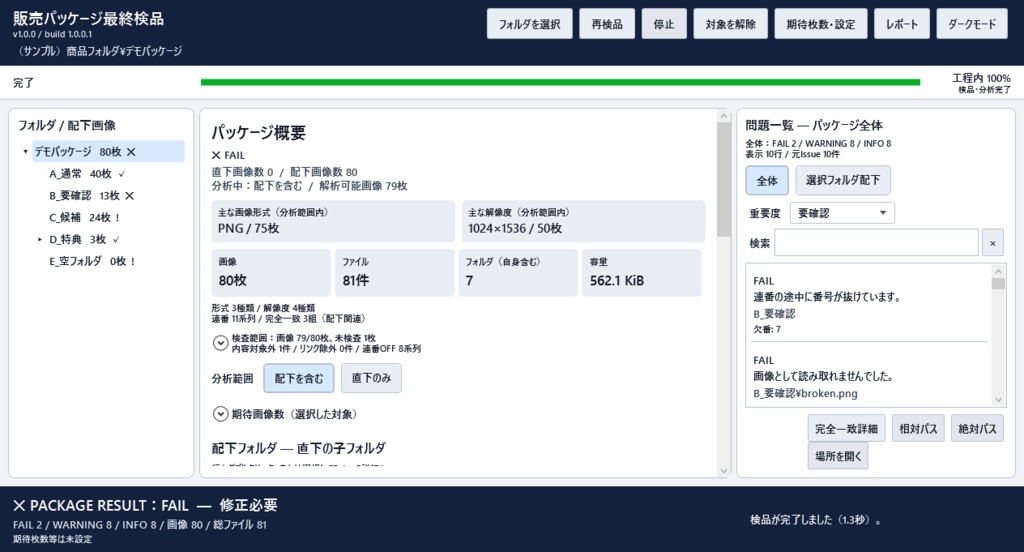Expand the 期待画像数 section chevron

click(221, 414)
